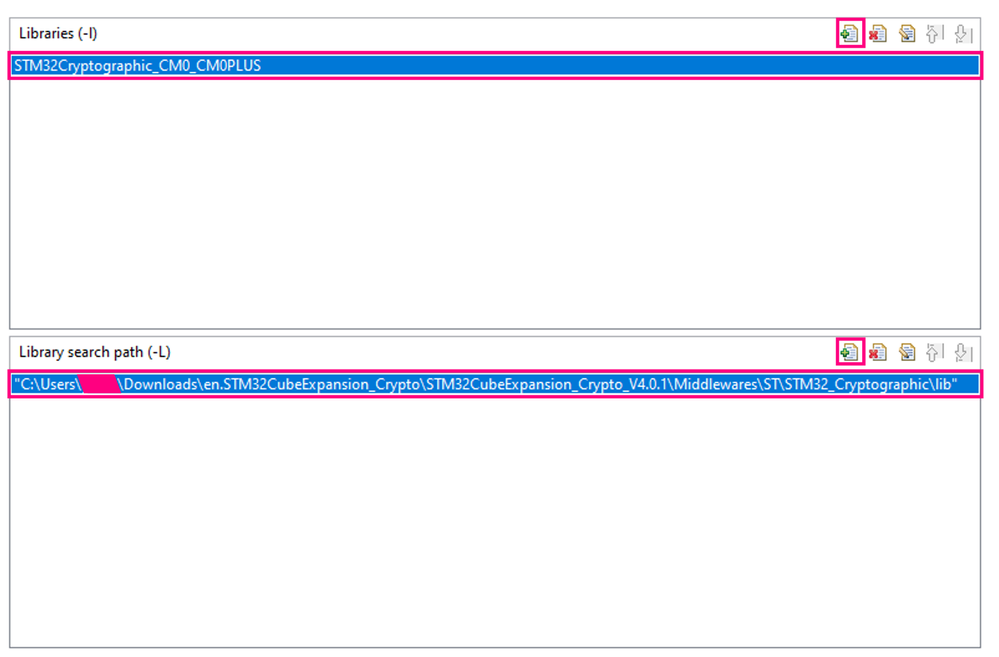Click highlighted add button above search paths
The height and width of the screenshot is (657, 999).
click(x=849, y=352)
